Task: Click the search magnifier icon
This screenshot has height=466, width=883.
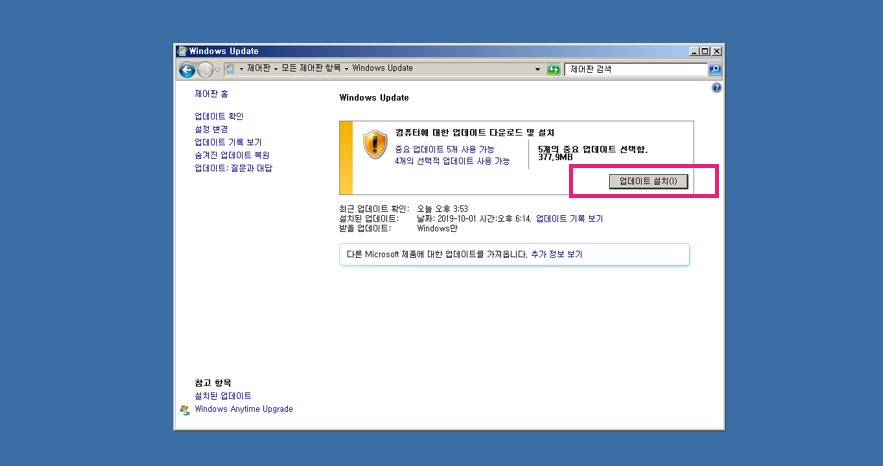Action: point(715,69)
